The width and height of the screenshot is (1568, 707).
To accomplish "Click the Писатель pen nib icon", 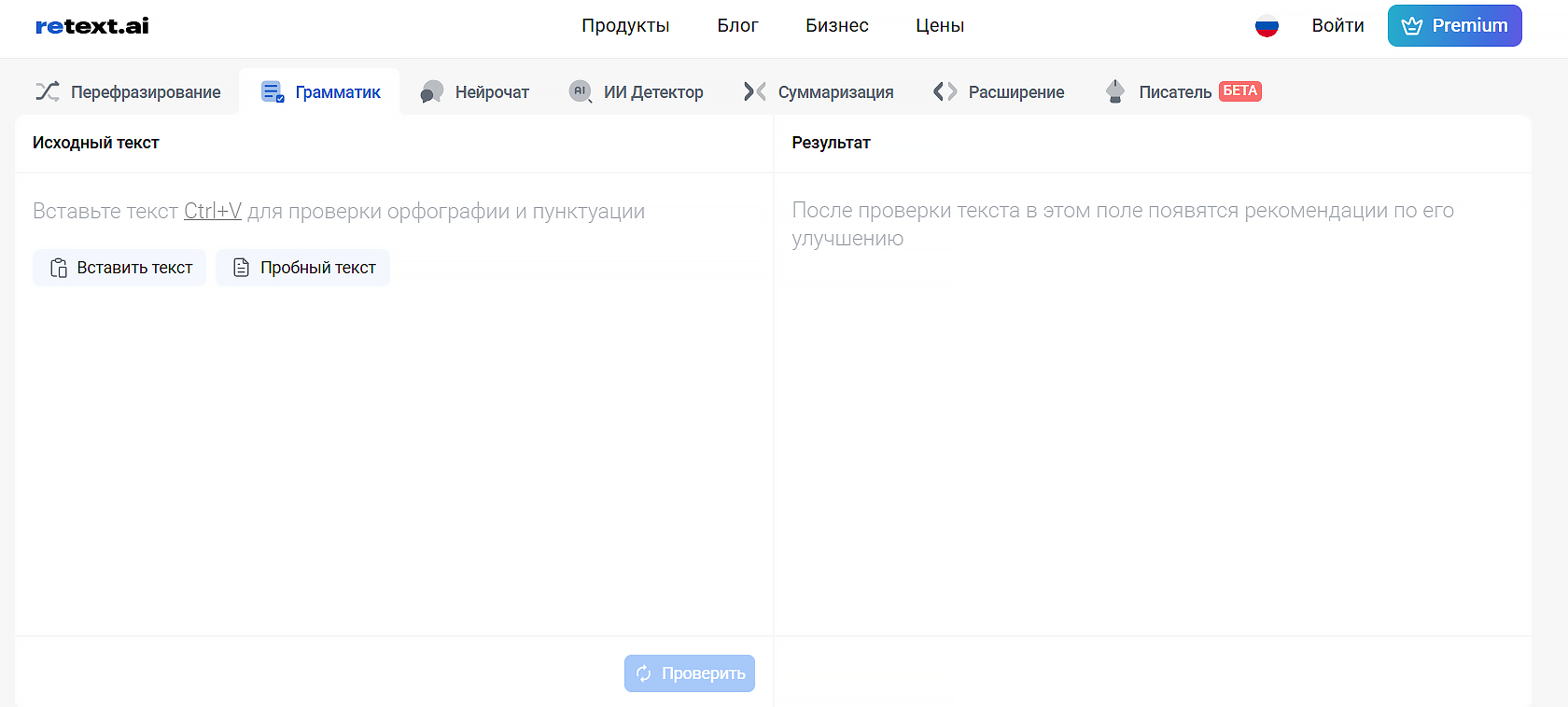I will (1114, 91).
